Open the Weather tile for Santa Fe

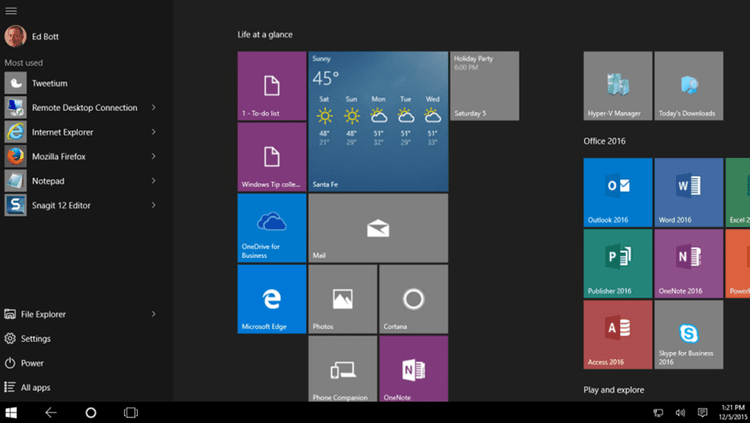378,122
